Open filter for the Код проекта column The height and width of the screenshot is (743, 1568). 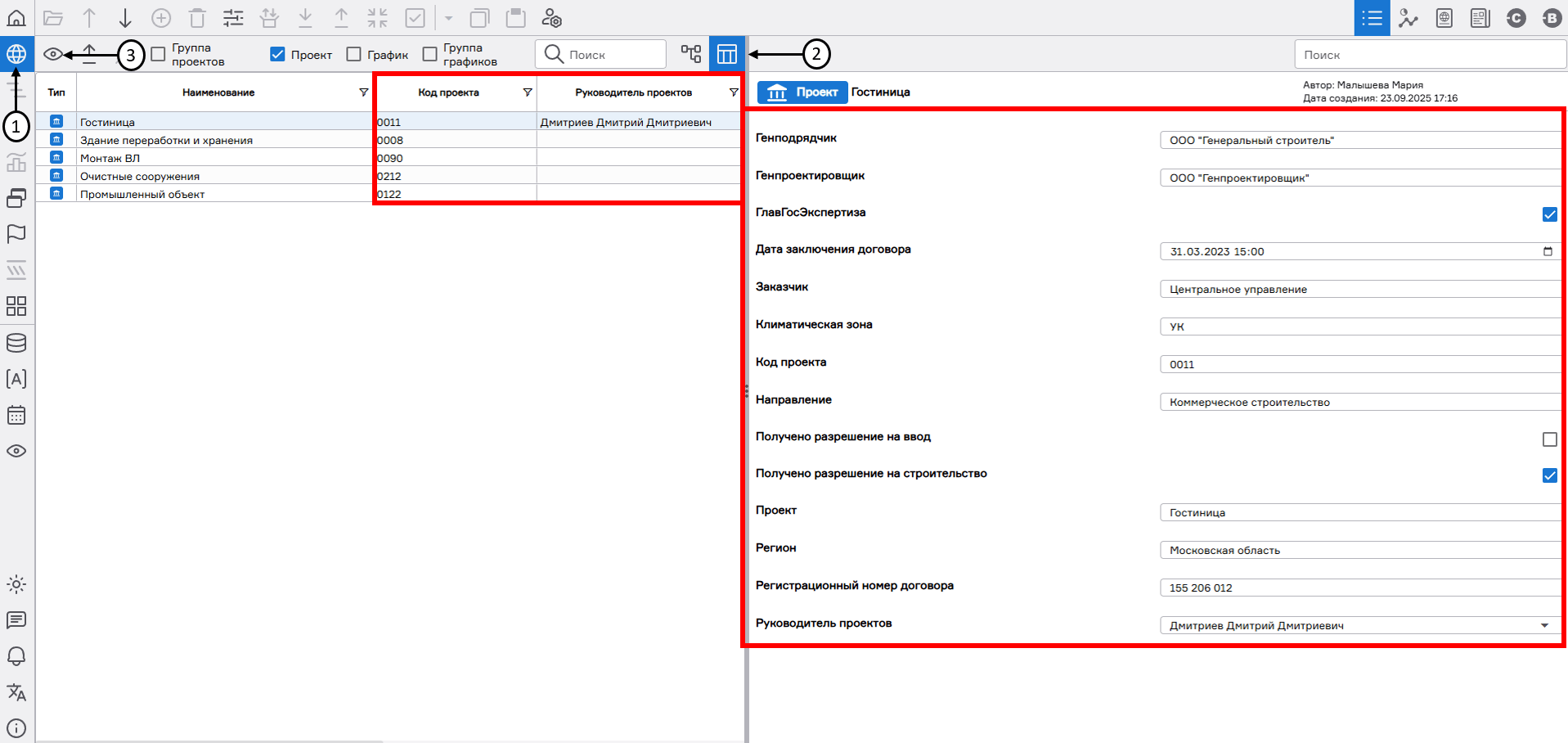528,92
